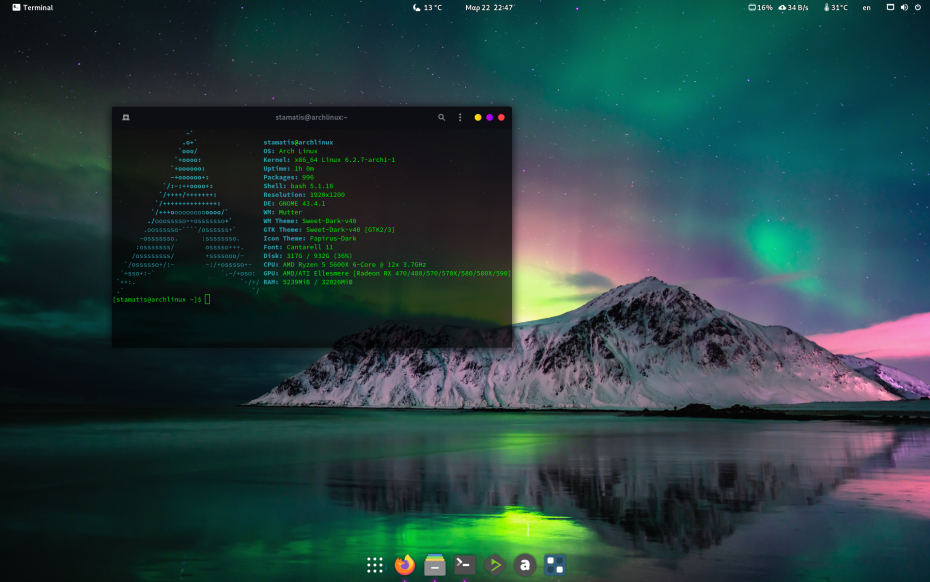Click the search icon in terminal header
The height and width of the screenshot is (582, 930).
click(x=442, y=117)
